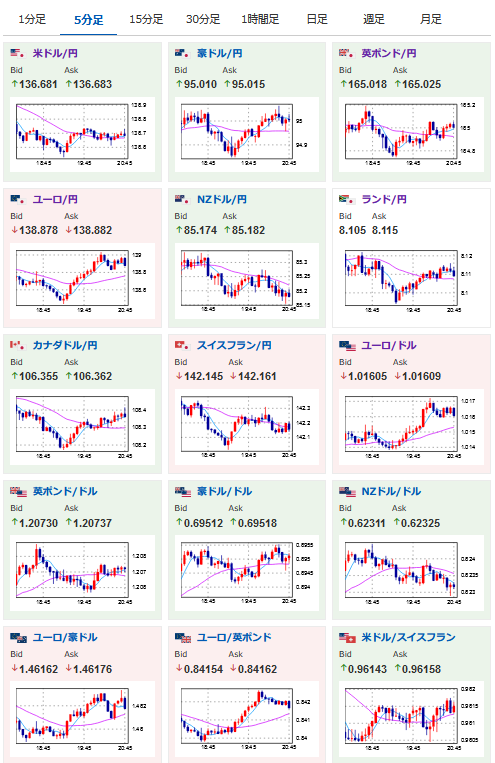Open the 英ポンド/ドル pair link

(65, 491)
